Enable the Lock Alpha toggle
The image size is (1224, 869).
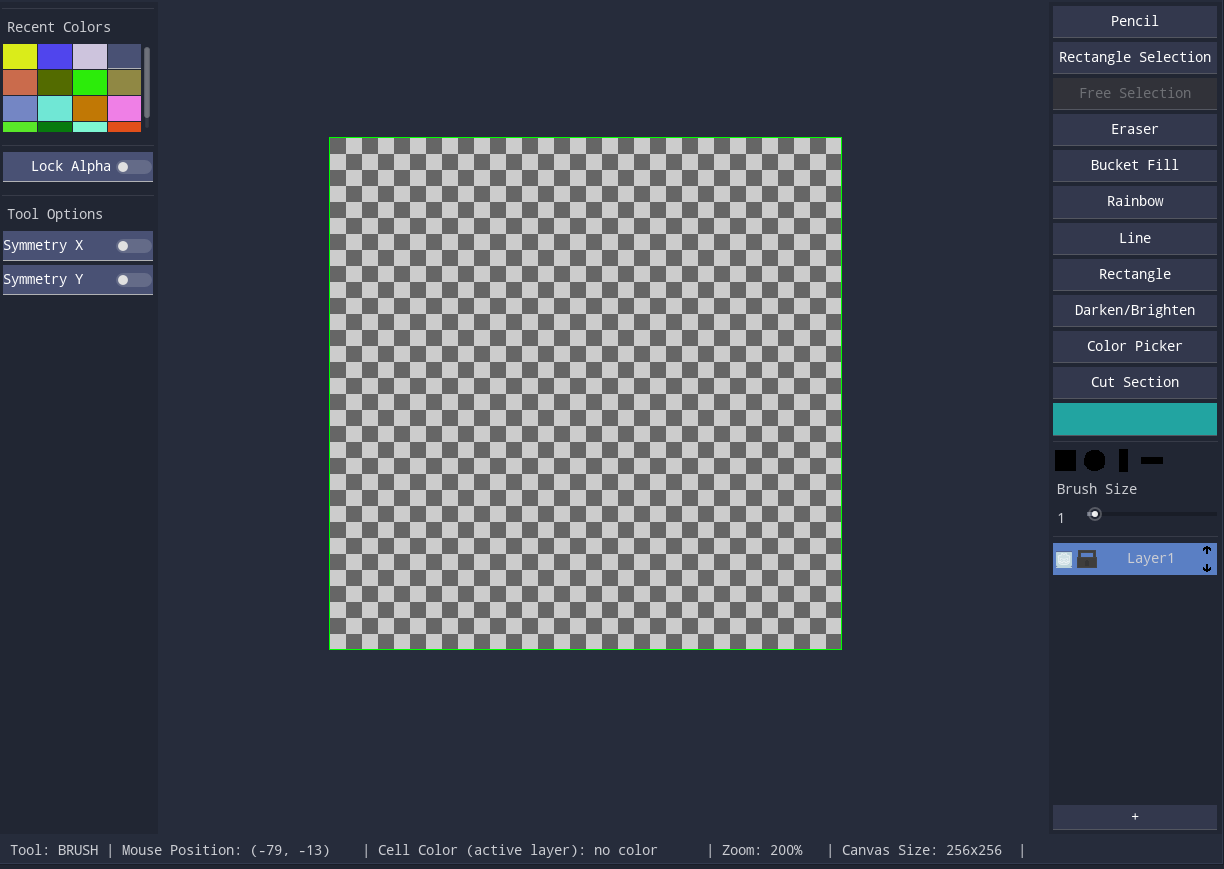[x=133, y=167]
